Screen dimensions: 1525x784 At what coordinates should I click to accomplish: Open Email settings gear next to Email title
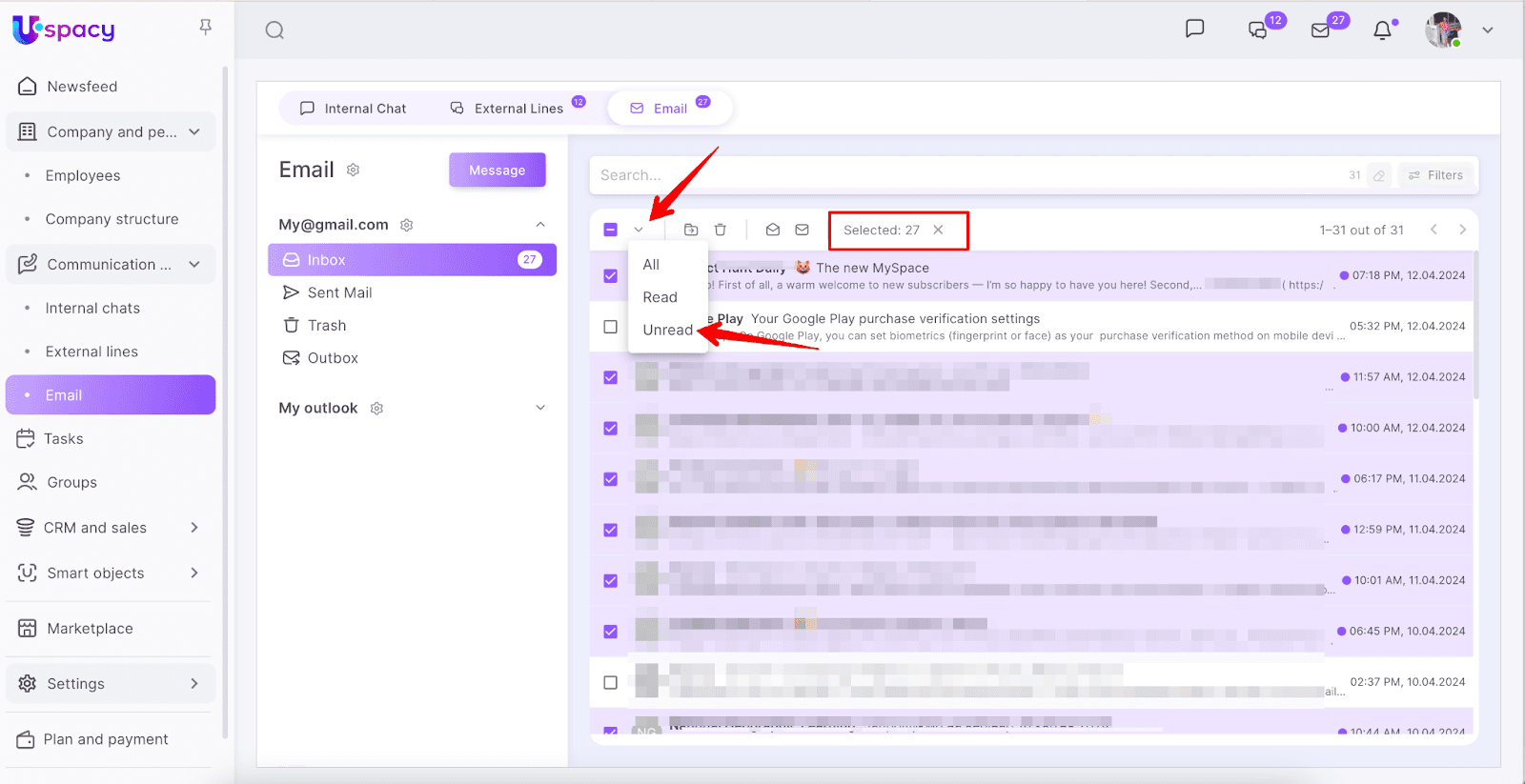(x=353, y=170)
